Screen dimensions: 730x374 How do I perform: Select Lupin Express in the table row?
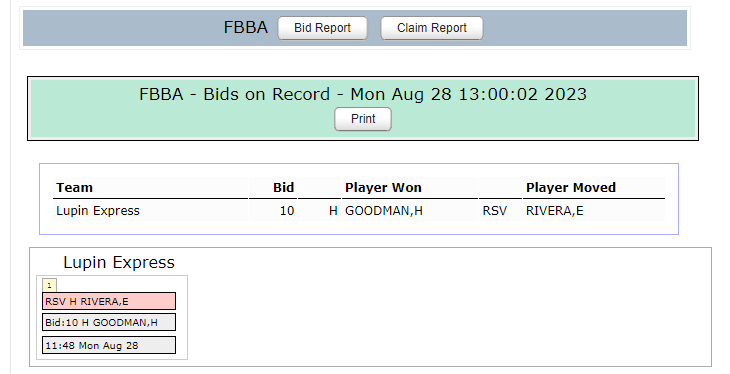[98, 211]
